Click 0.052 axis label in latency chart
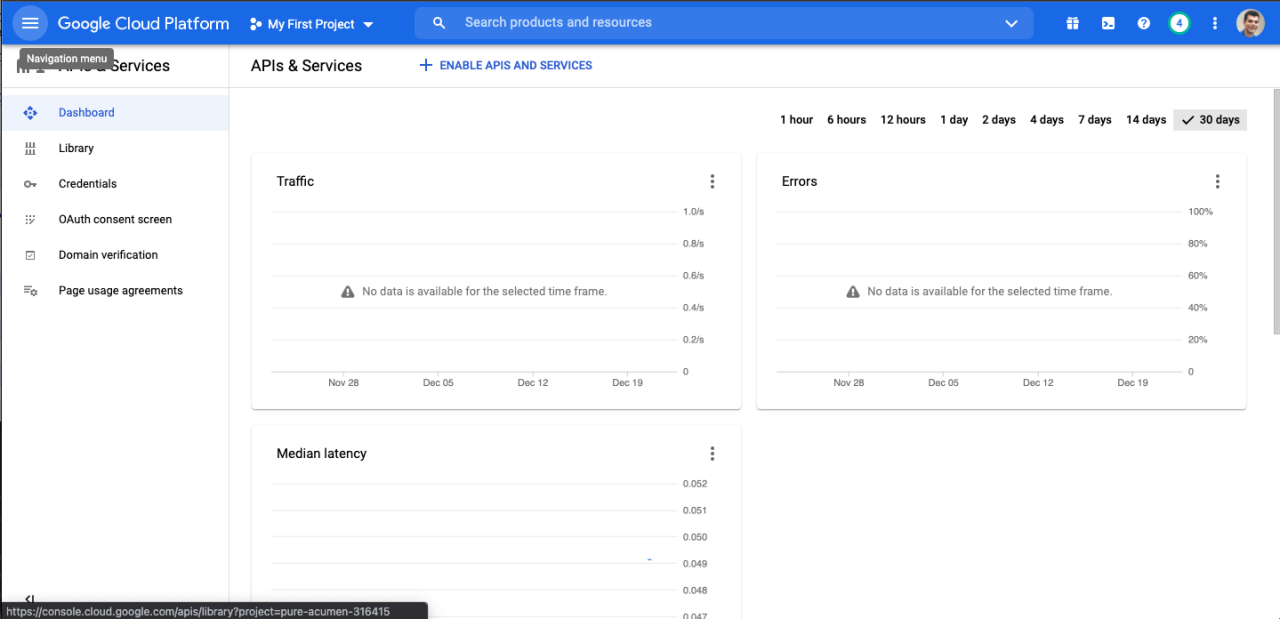 point(695,484)
